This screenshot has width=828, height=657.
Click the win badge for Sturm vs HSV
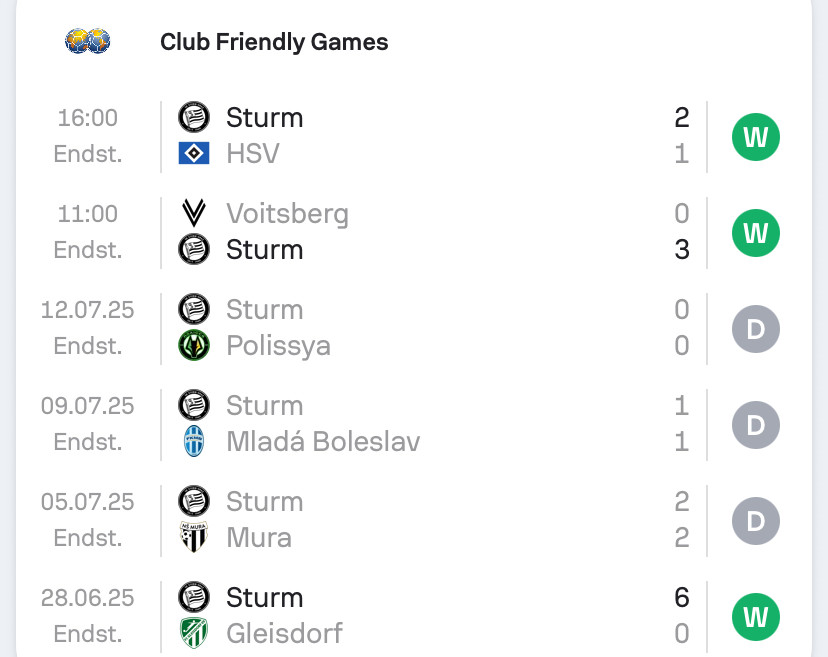(x=756, y=137)
